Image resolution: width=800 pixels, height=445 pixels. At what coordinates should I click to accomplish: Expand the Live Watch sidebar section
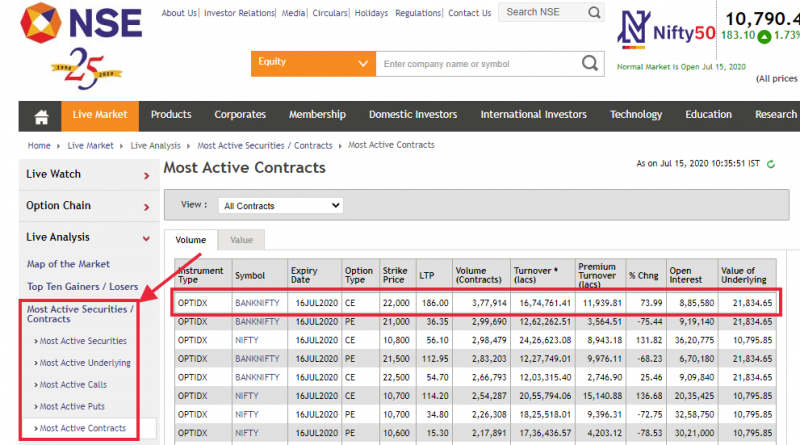(88, 175)
